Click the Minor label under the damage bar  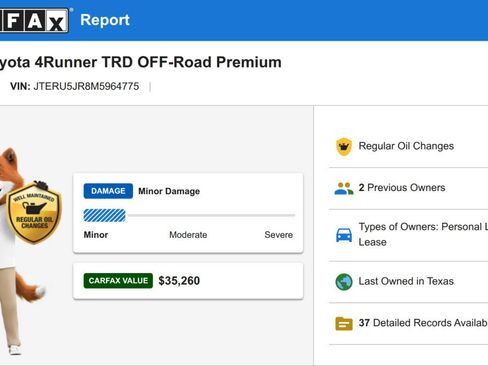[96, 235]
